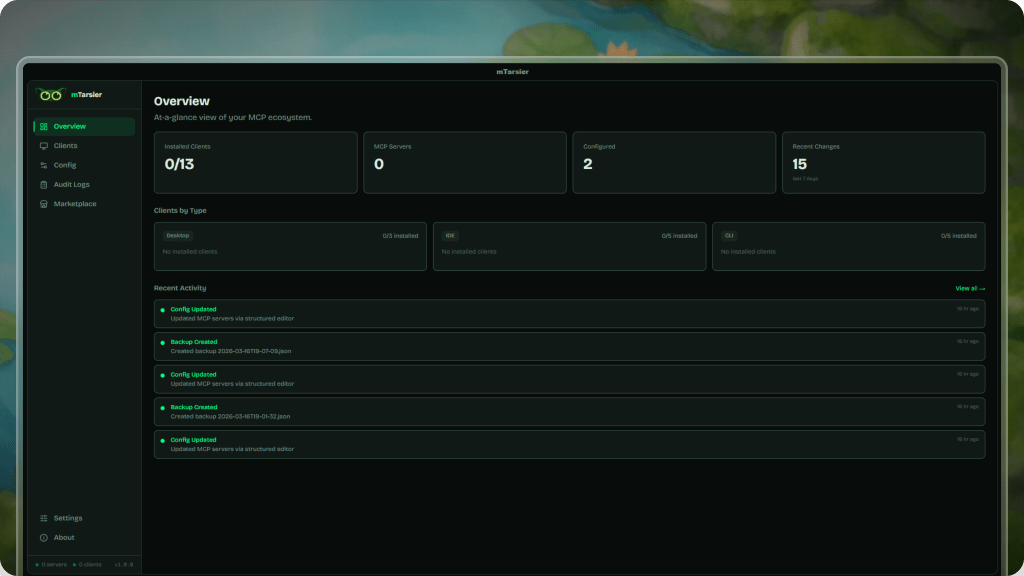Viewport: 1024px width, 576px height.
Task: Follow the View all activity link
Action: point(969,288)
